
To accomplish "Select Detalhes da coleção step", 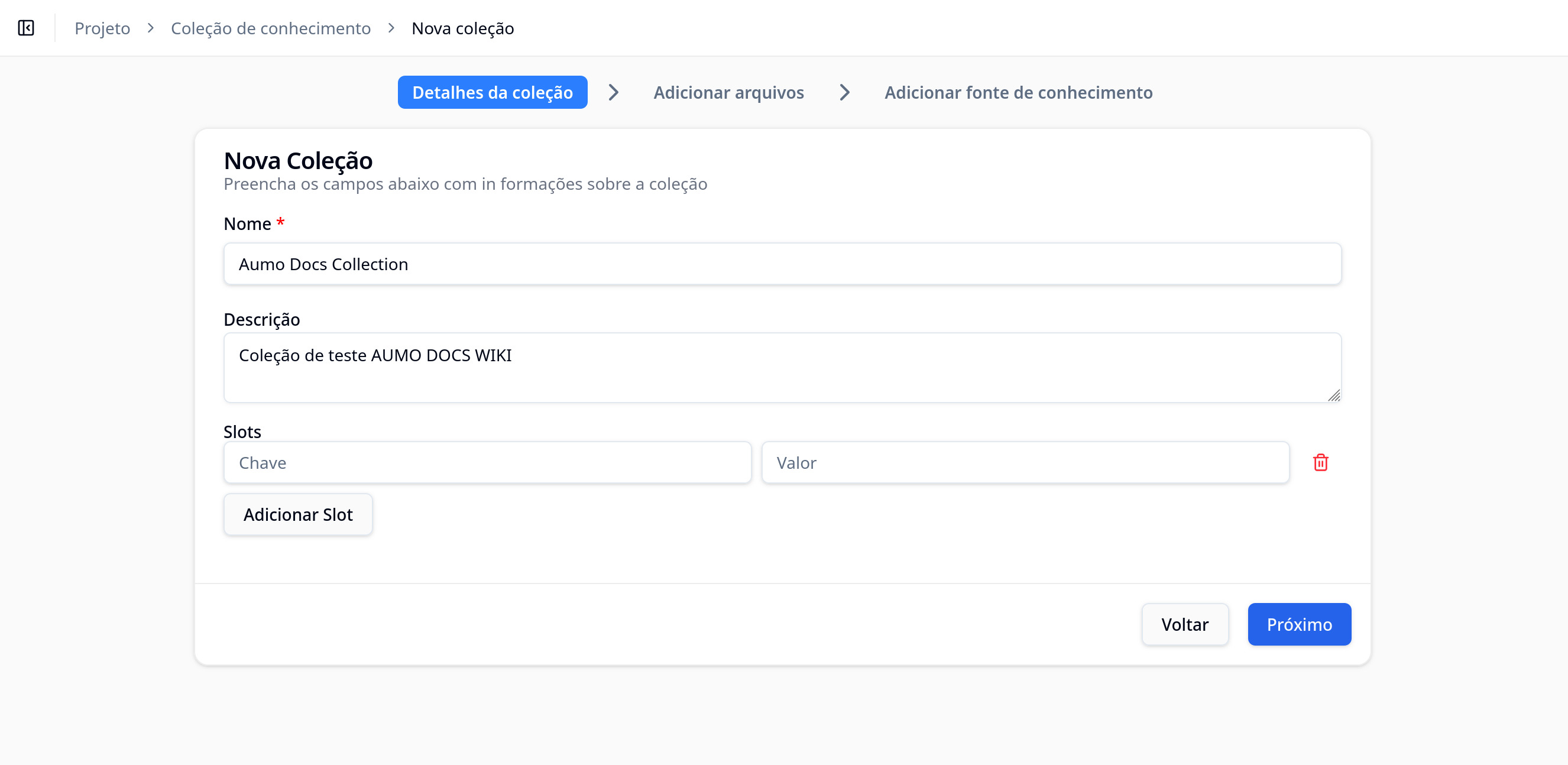I will (493, 92).
